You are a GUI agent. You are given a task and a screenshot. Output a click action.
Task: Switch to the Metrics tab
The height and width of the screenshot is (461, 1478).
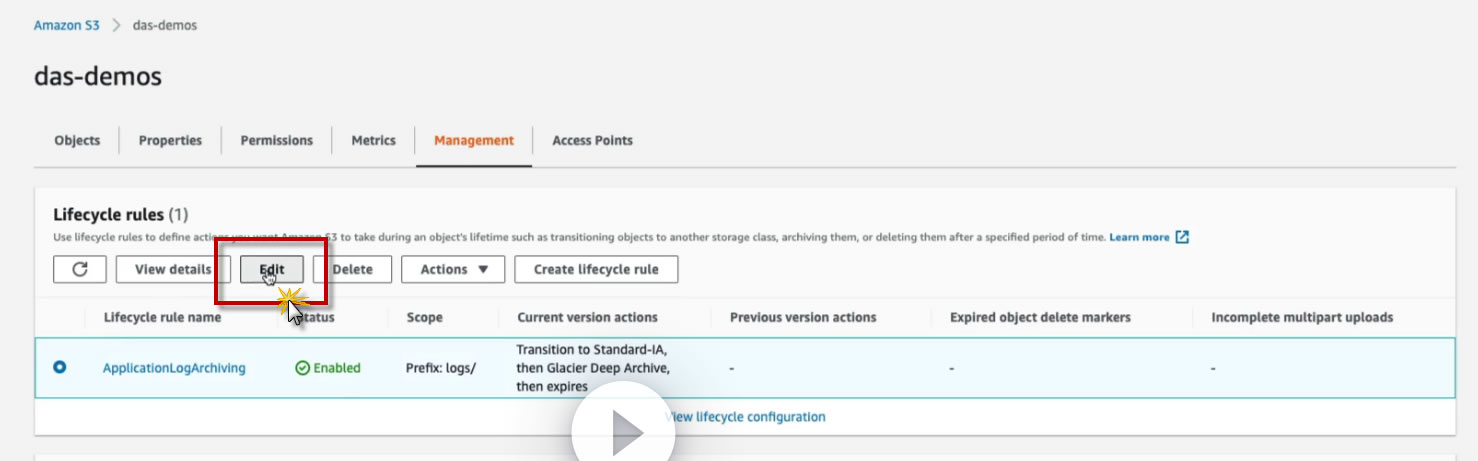[x=373, y=140]
